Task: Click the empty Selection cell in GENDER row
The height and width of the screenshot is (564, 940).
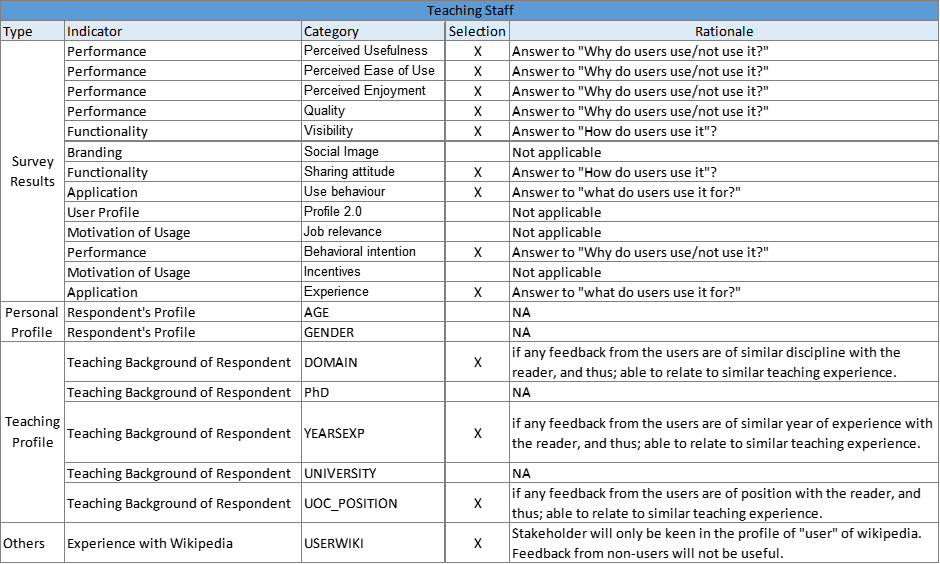Action: coord(477,332)
